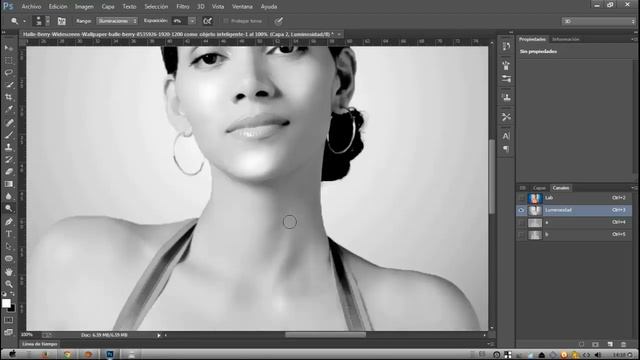Viewport: 640px width, 360px height.
Task: Click the foreground color swatch
Action: point(6,303)
